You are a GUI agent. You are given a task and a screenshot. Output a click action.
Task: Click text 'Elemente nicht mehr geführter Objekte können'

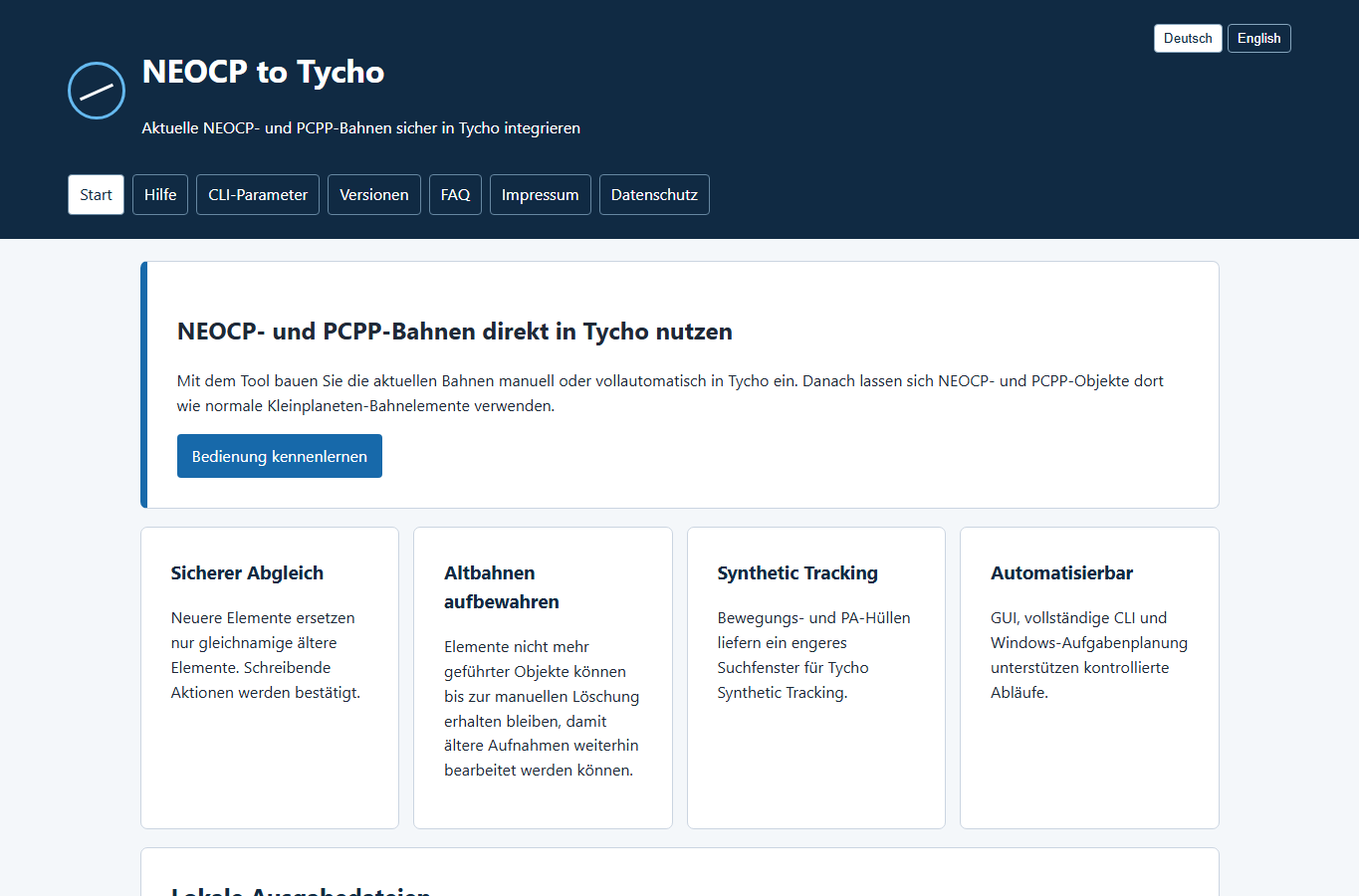[x=536, y=659]
